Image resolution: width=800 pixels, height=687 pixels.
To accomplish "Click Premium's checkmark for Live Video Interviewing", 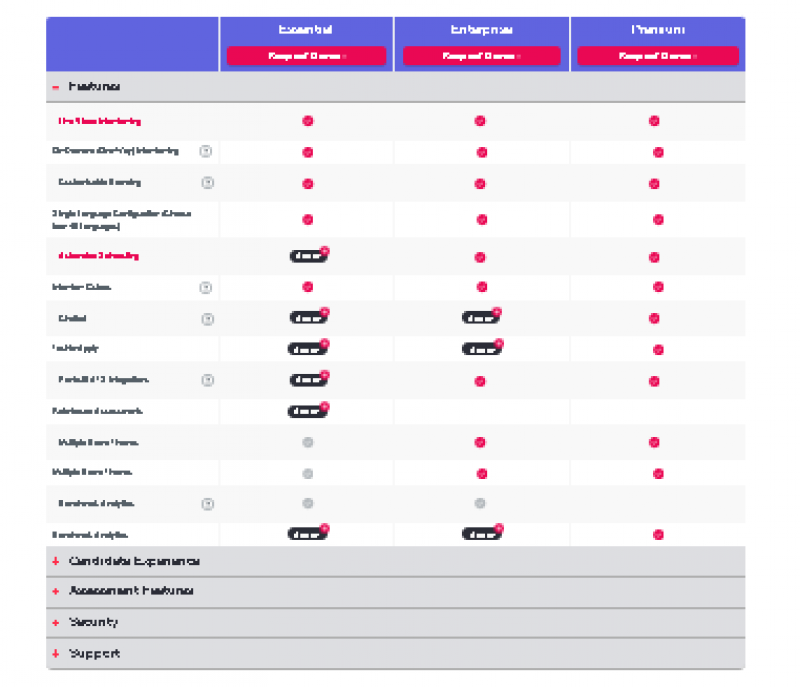I will [x=656, y=120].
